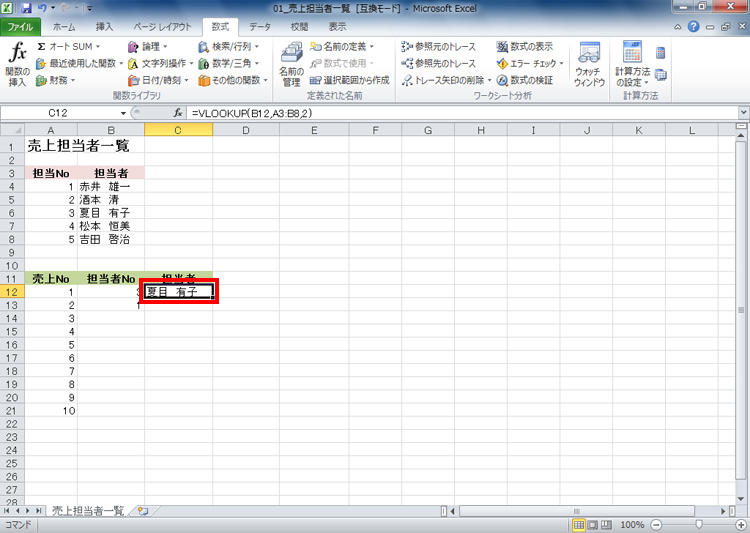Click Trace Dependents (参照先のトレース)

point(439,63)
